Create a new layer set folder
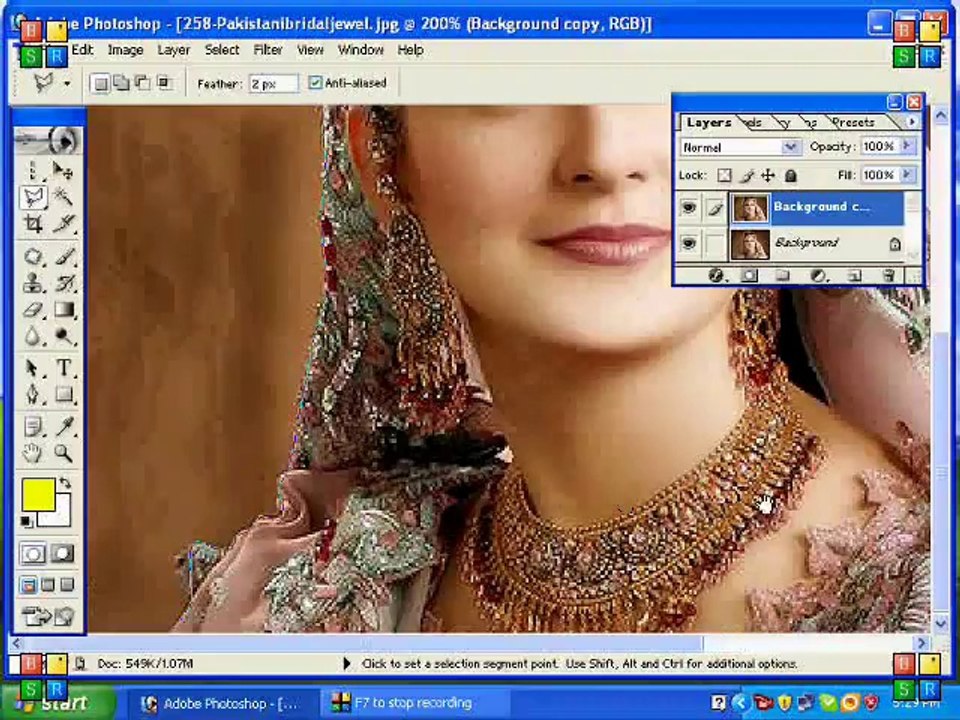The height and width of the screenshot is (720, 960). click(x=782, y=276)
